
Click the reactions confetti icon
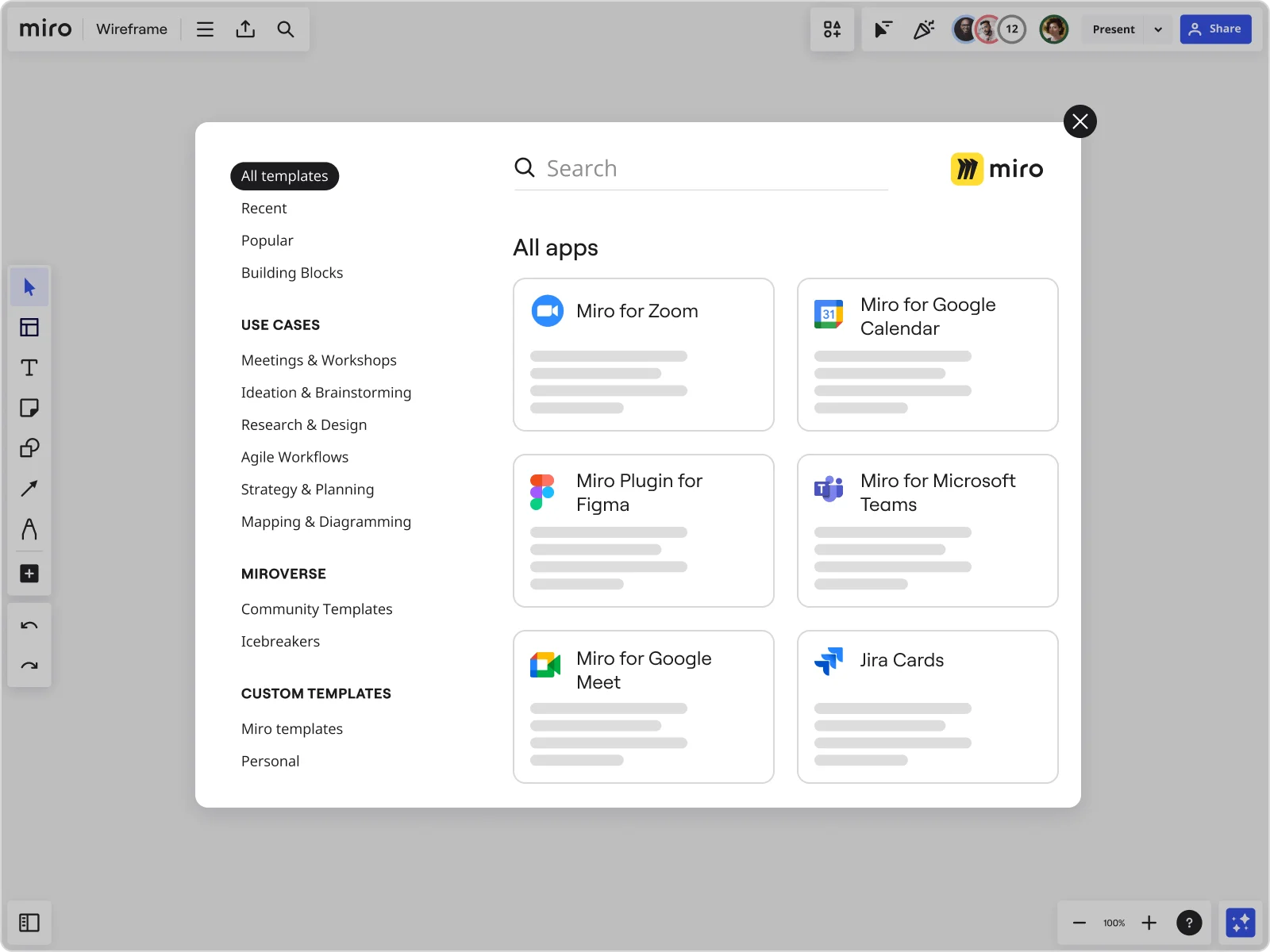(x=924, y=29)
